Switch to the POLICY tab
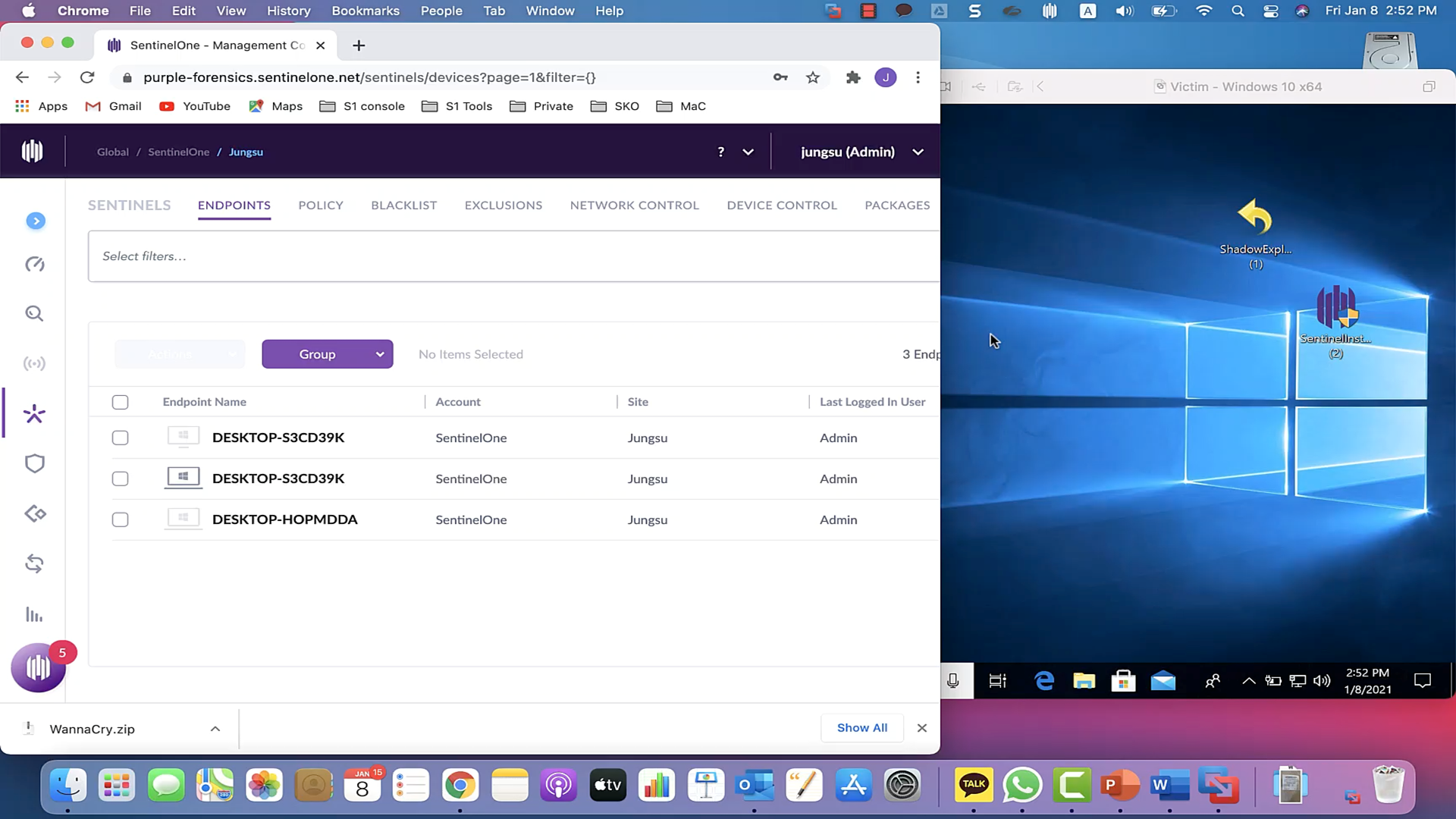The width and height of the screenshot is (1456, 819). (320, 205)
